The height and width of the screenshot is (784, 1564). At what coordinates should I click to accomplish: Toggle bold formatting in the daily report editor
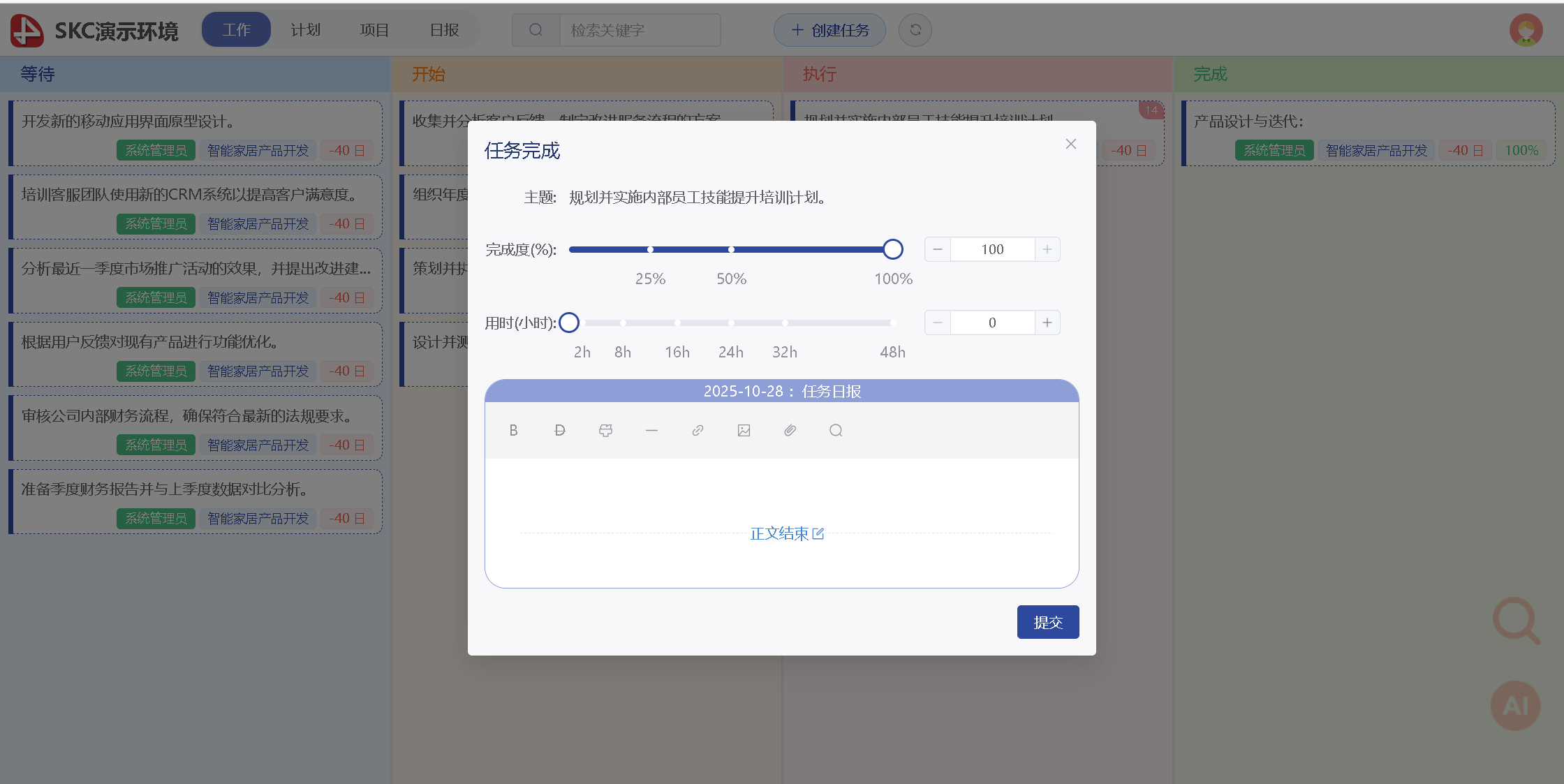pyautogui.click(x=513, y=430)
